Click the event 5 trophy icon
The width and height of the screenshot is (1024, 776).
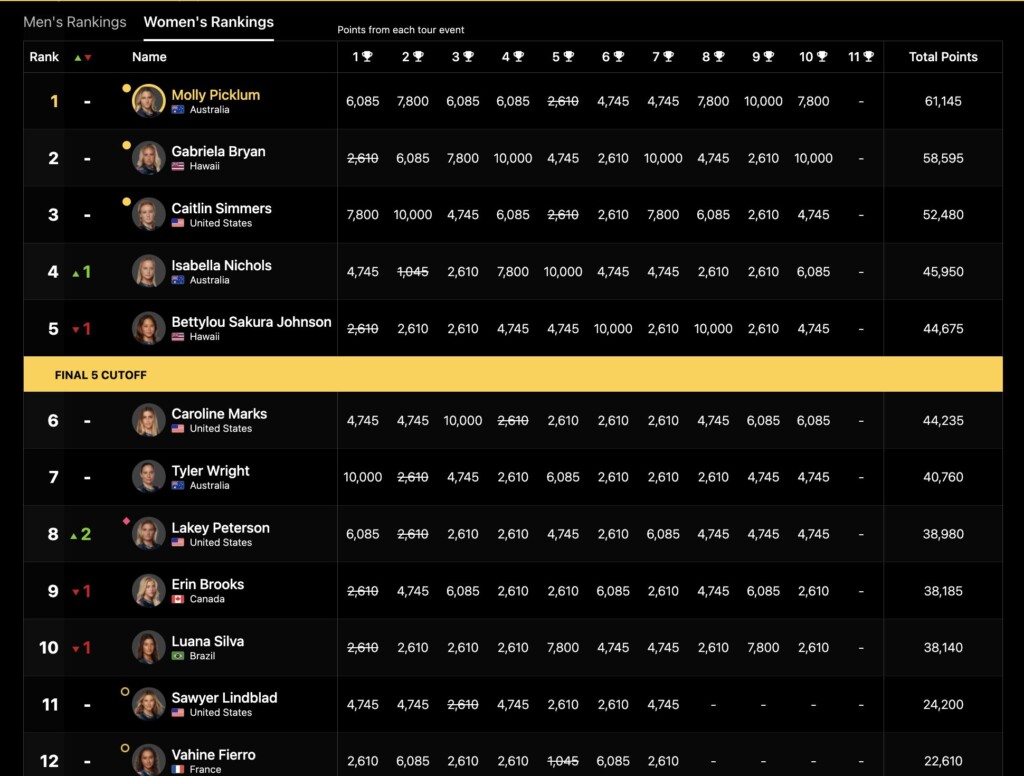click(x=569, y=57)
